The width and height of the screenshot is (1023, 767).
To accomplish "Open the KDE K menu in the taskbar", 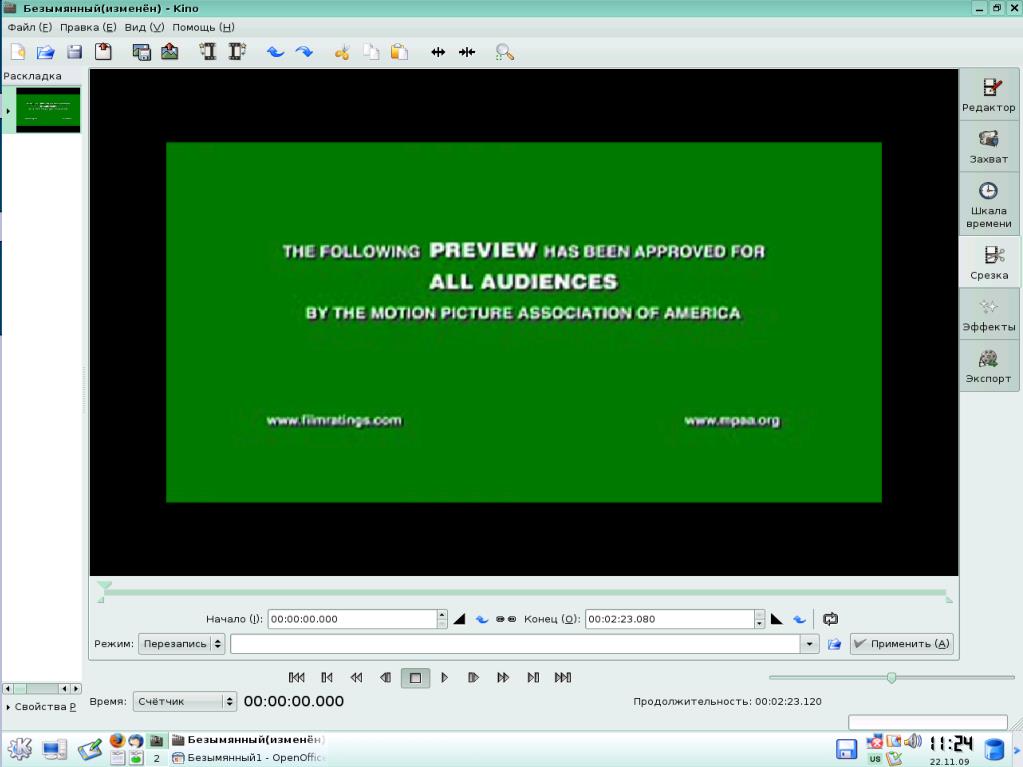I will click(20, 748).
